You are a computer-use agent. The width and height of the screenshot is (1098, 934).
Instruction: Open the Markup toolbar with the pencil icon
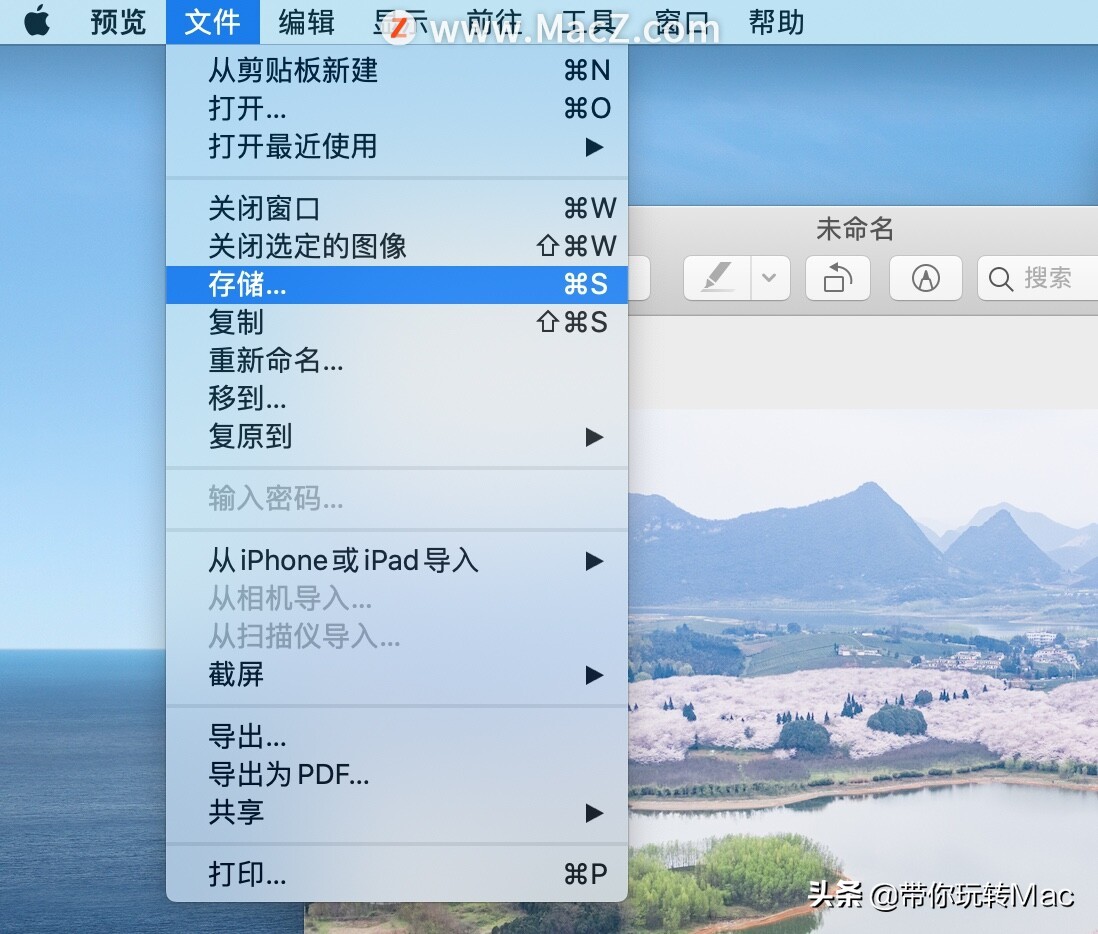925,278
